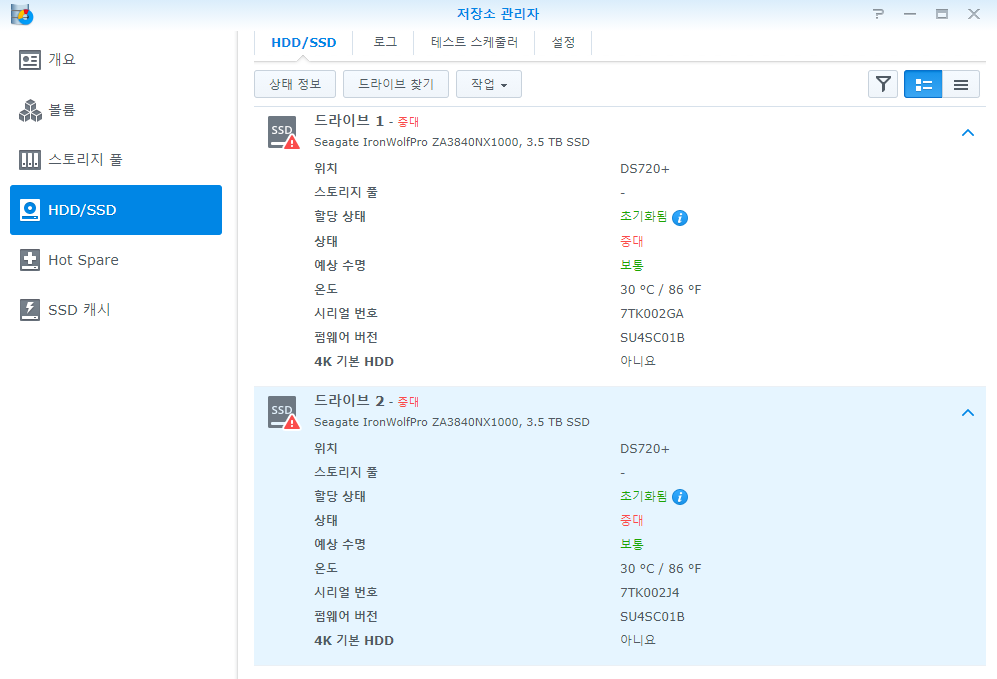Click the 상태 정보 button

294,84
